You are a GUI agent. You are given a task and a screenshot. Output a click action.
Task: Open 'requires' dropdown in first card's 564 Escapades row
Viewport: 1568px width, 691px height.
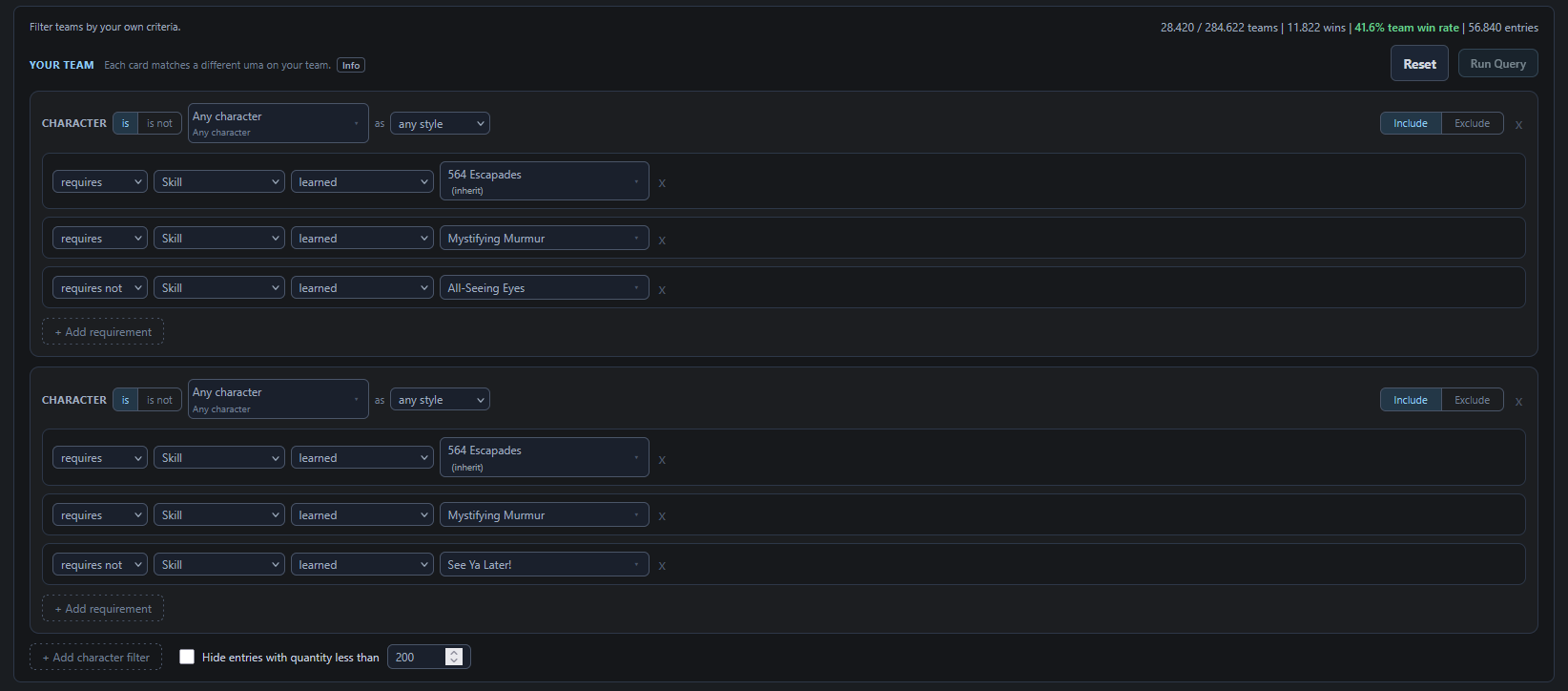[100, 181]
